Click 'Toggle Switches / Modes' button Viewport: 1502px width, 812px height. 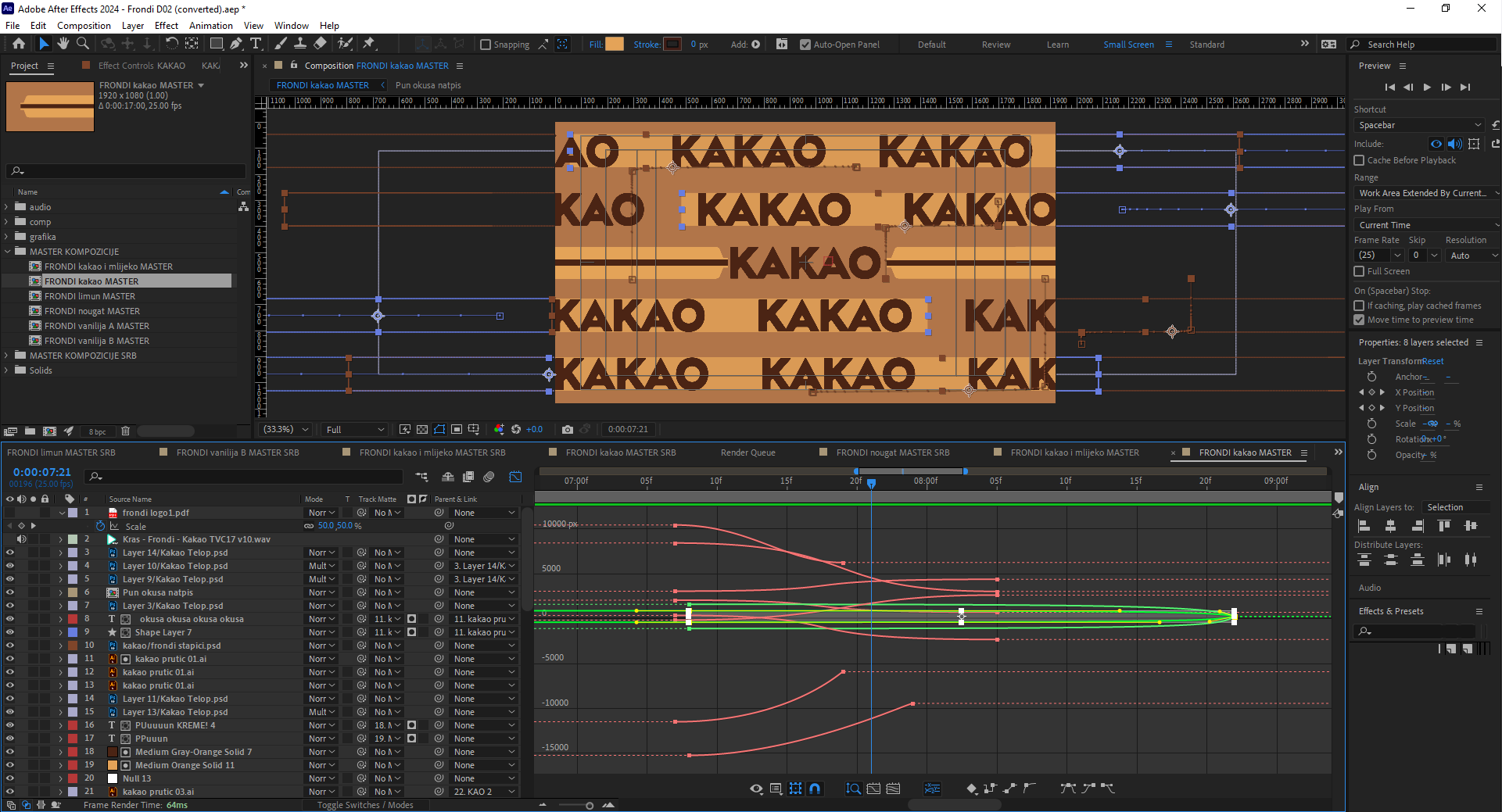(x=365, y=805)
